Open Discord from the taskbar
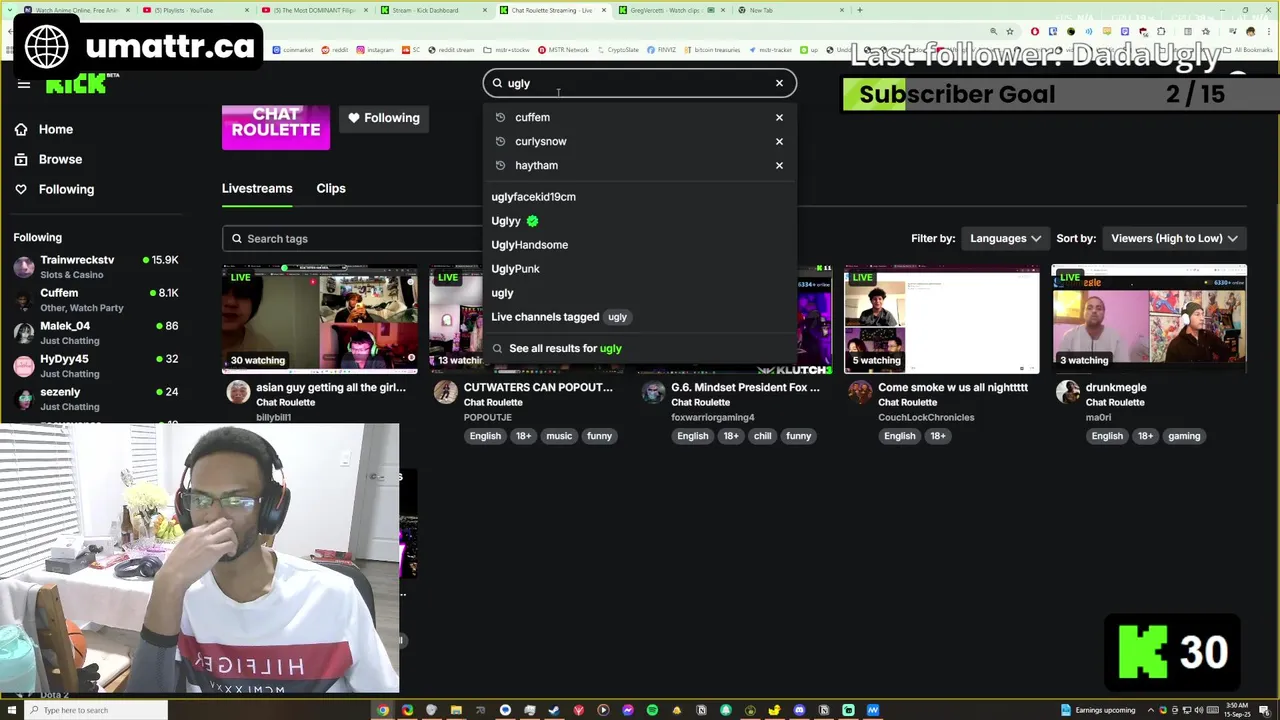This screenshot has height=720, width=1280. point(799,710)
